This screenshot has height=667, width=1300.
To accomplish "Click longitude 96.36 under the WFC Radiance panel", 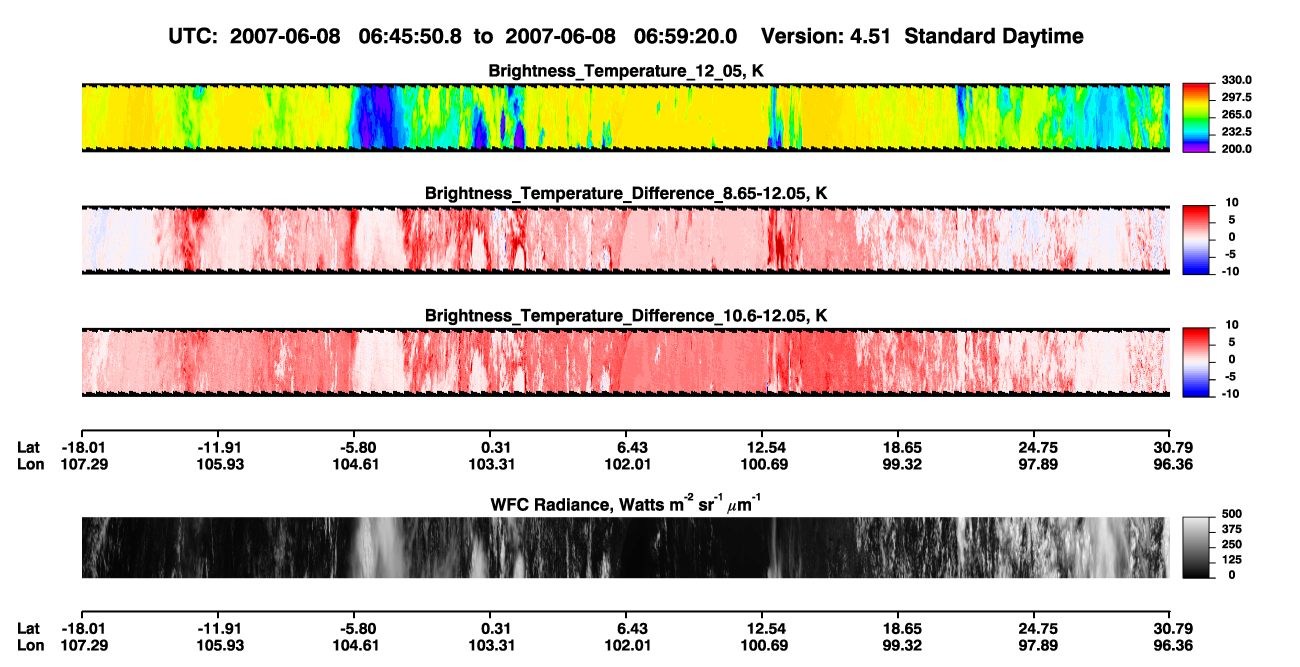I will [1170, 646].
